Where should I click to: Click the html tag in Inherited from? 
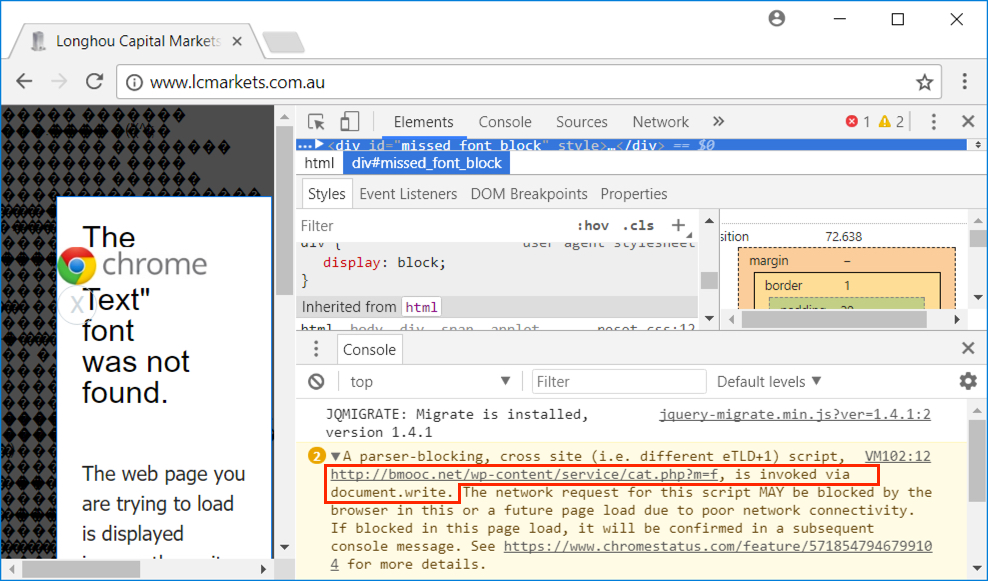point(421,307)
